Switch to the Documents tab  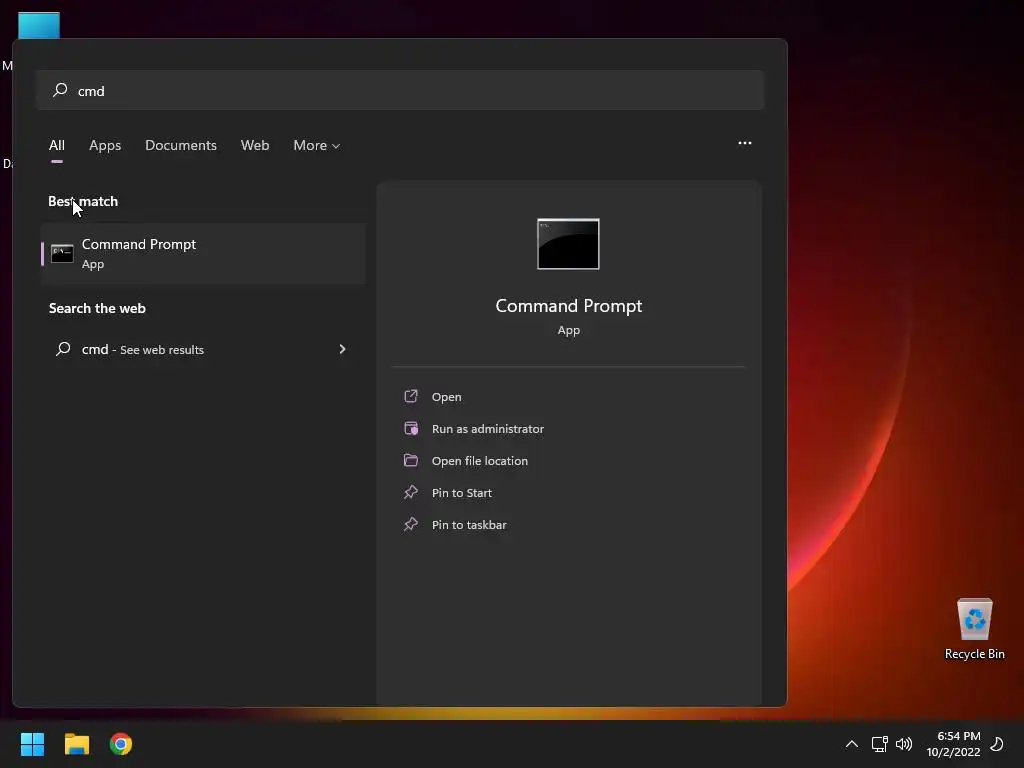pos(181,145)
